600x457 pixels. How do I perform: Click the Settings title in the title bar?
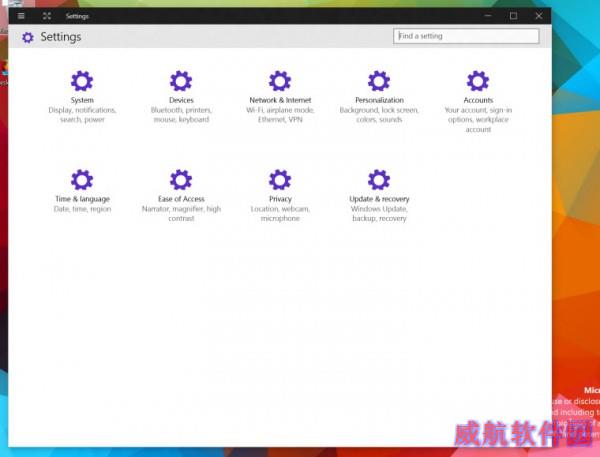coord(77,16)
